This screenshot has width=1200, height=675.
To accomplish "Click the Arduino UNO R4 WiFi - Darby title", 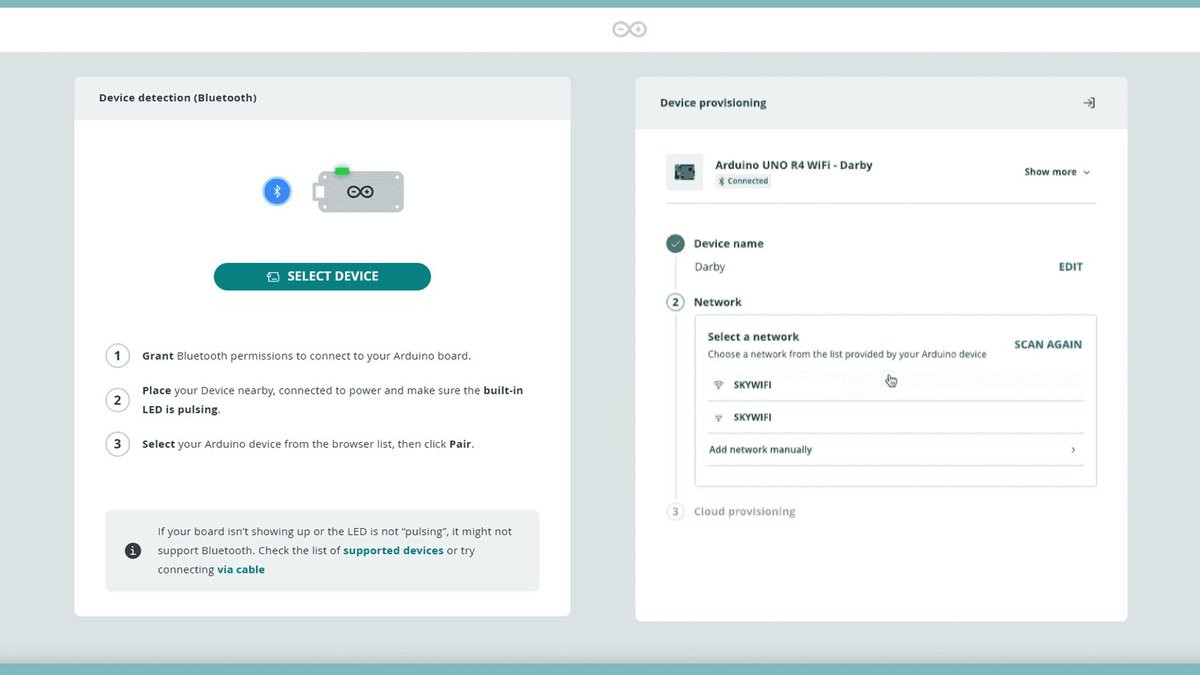I will coord(794,165).
